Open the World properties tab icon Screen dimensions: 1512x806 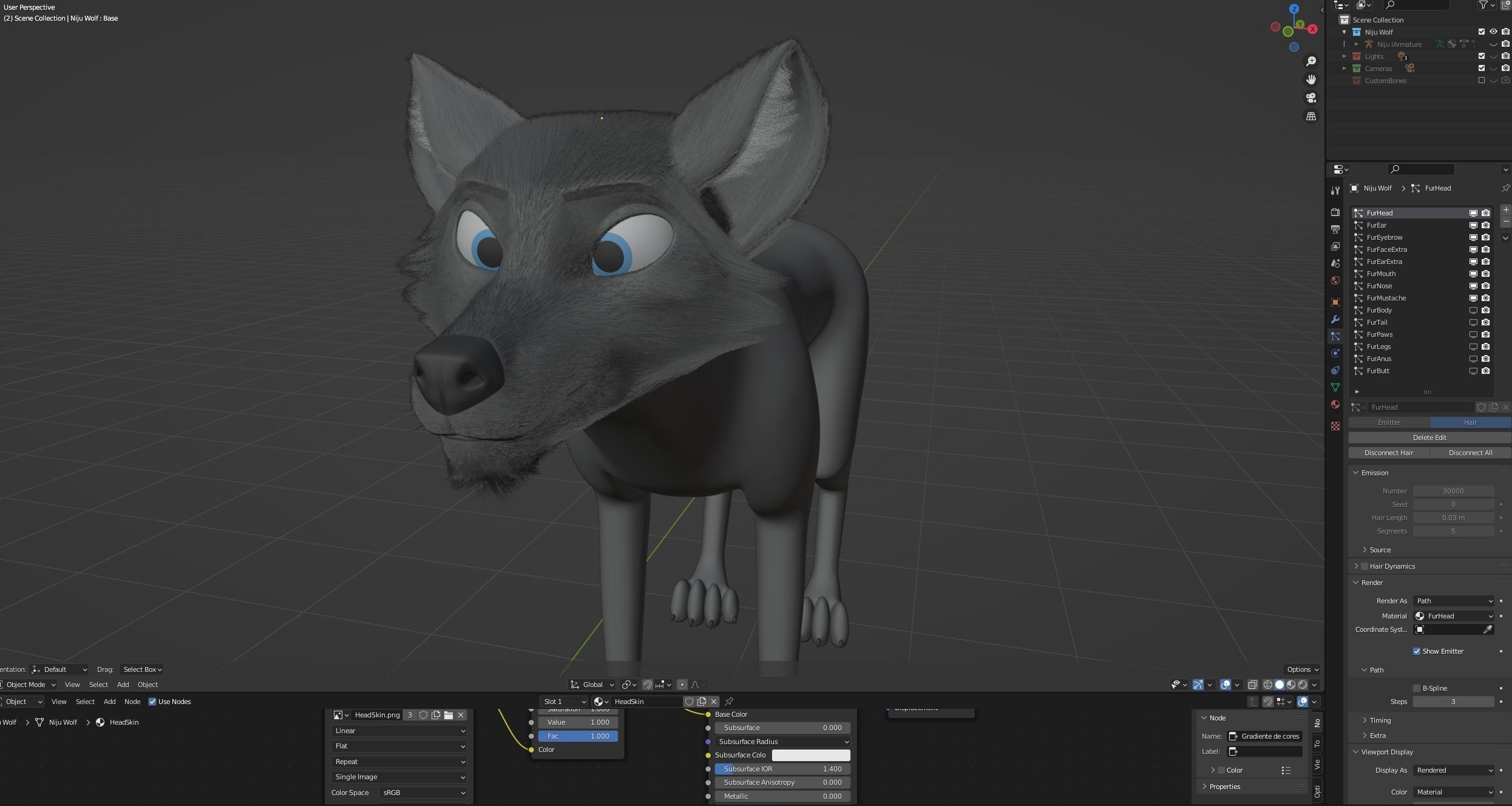[1335, 280]
